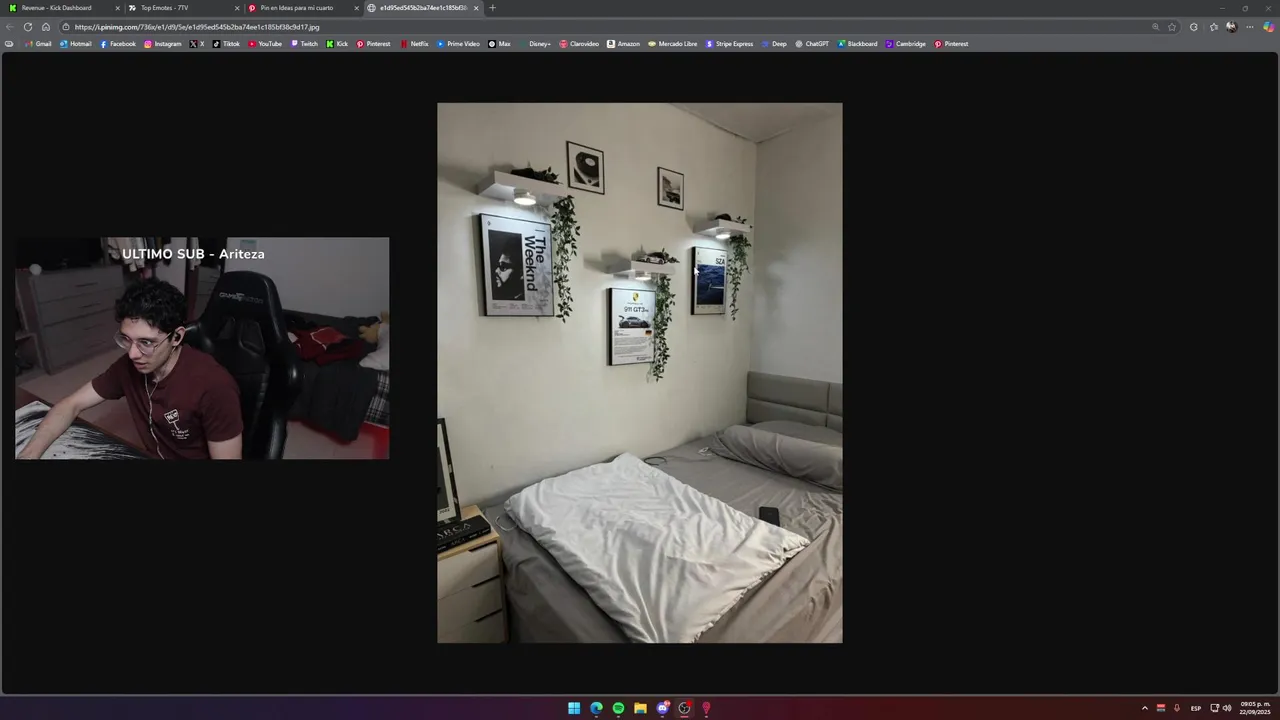1280x720 pixels.
Task: Click the leftmost bookmarks bar icon
Action: coord(9,44)
